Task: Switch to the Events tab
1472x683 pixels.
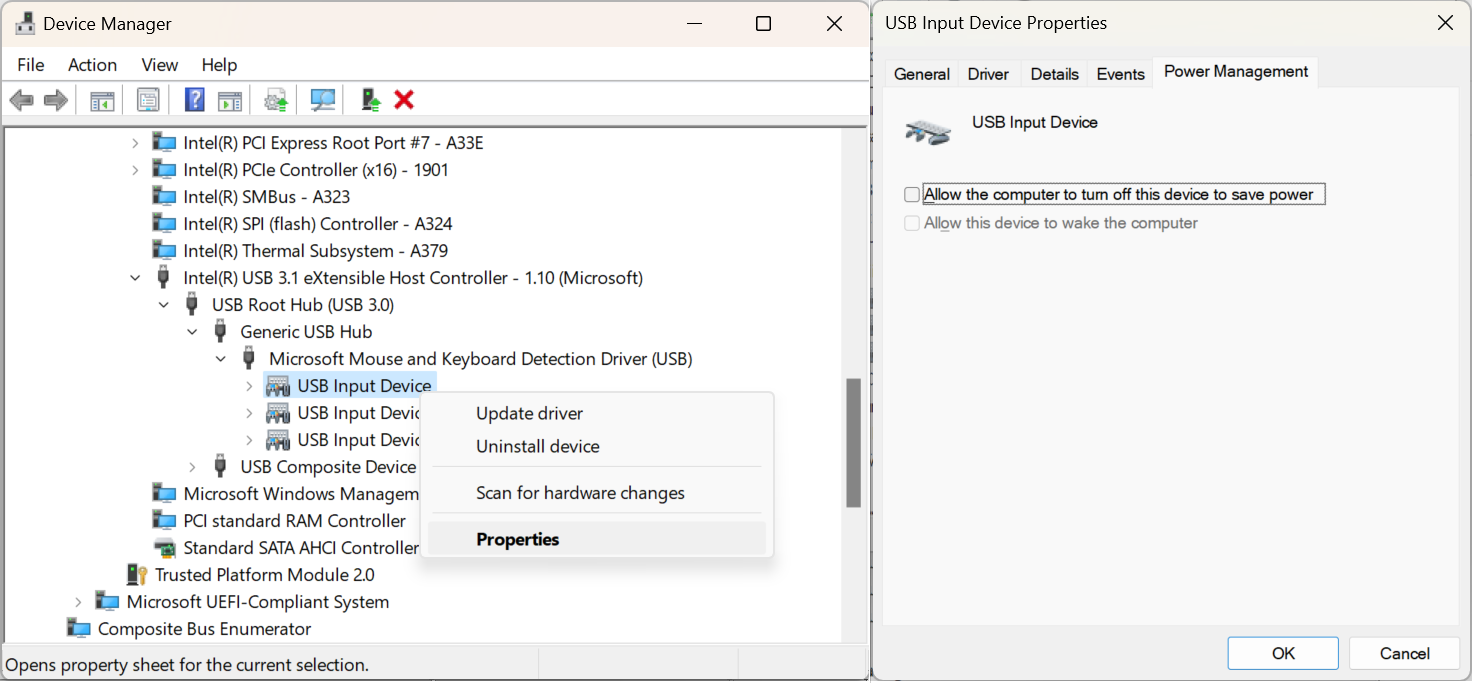Action: point(1120,74)
